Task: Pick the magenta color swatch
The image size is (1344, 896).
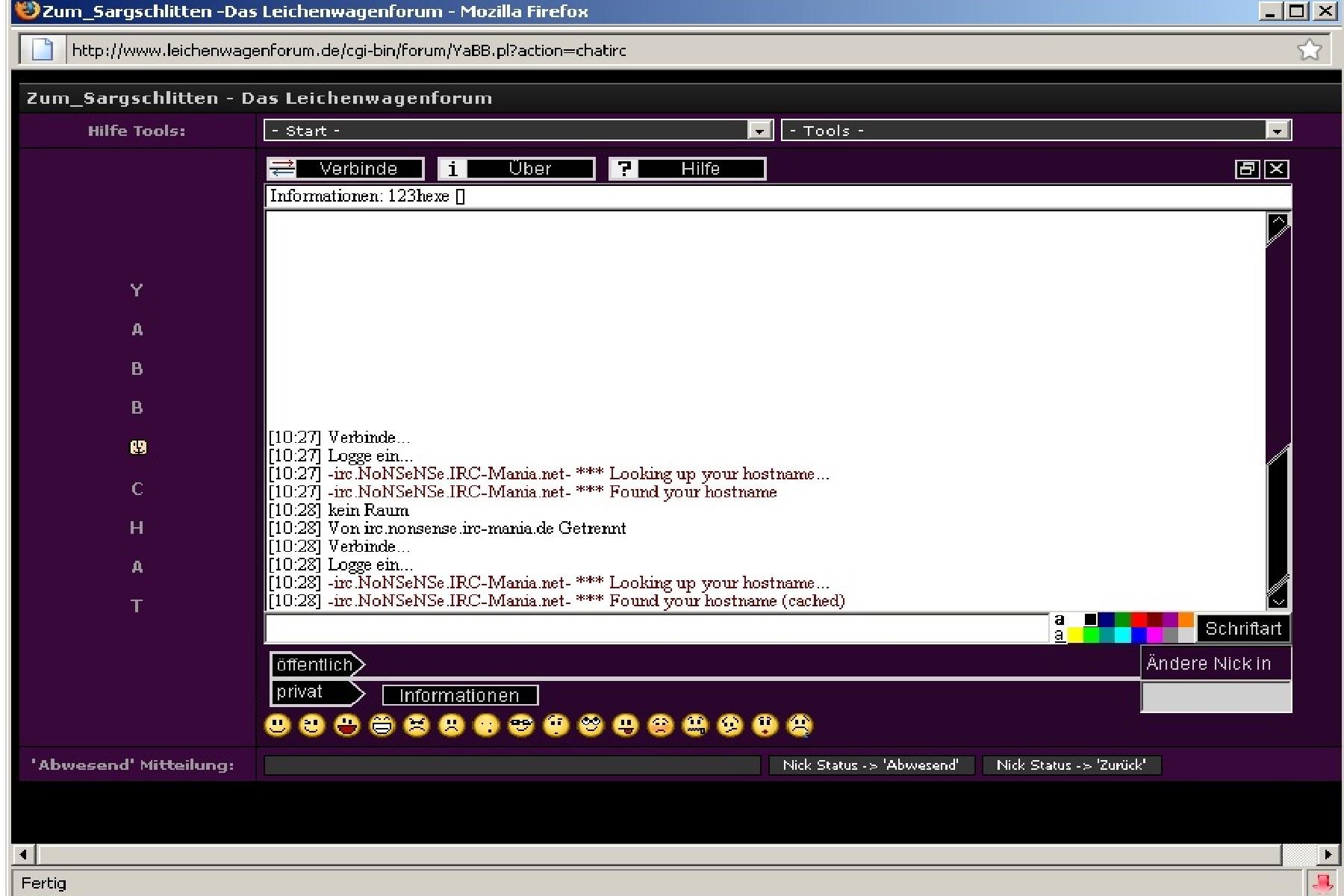Action: pyautogui.click(x=1154, y=635)
